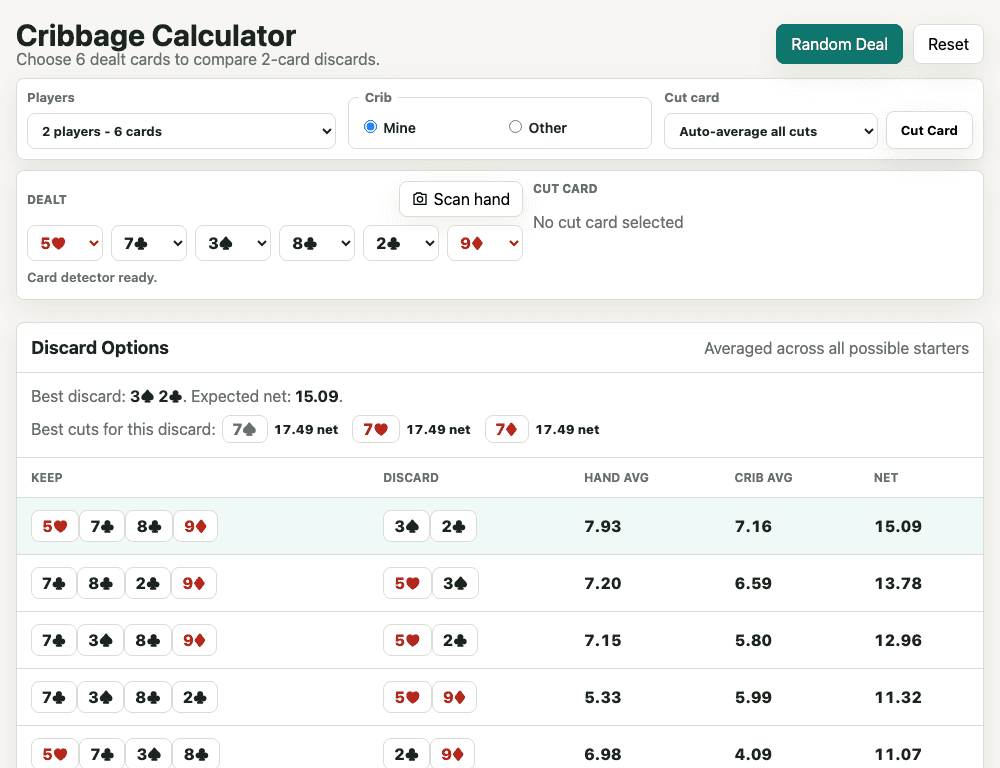The width and height of the screenshot is (1000, 768).
Task: Click discarded 3 of spades in the 13.78 row
Action: (x=455, y=583)
